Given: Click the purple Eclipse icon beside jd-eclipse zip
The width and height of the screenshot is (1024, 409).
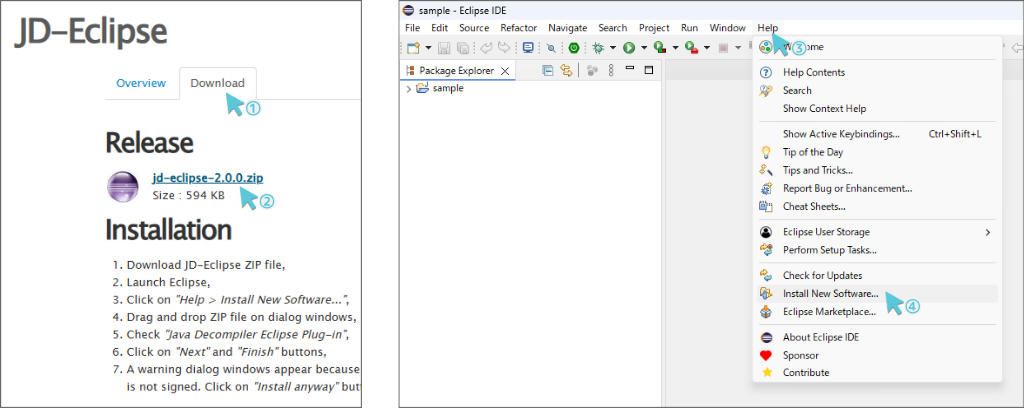Looking at the screenshot, I should point(125,186).
